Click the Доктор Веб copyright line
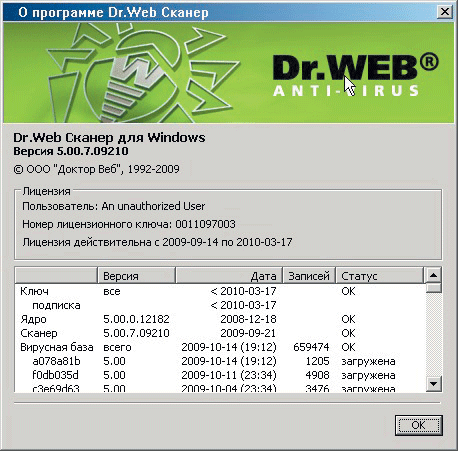 coord(96,169)
